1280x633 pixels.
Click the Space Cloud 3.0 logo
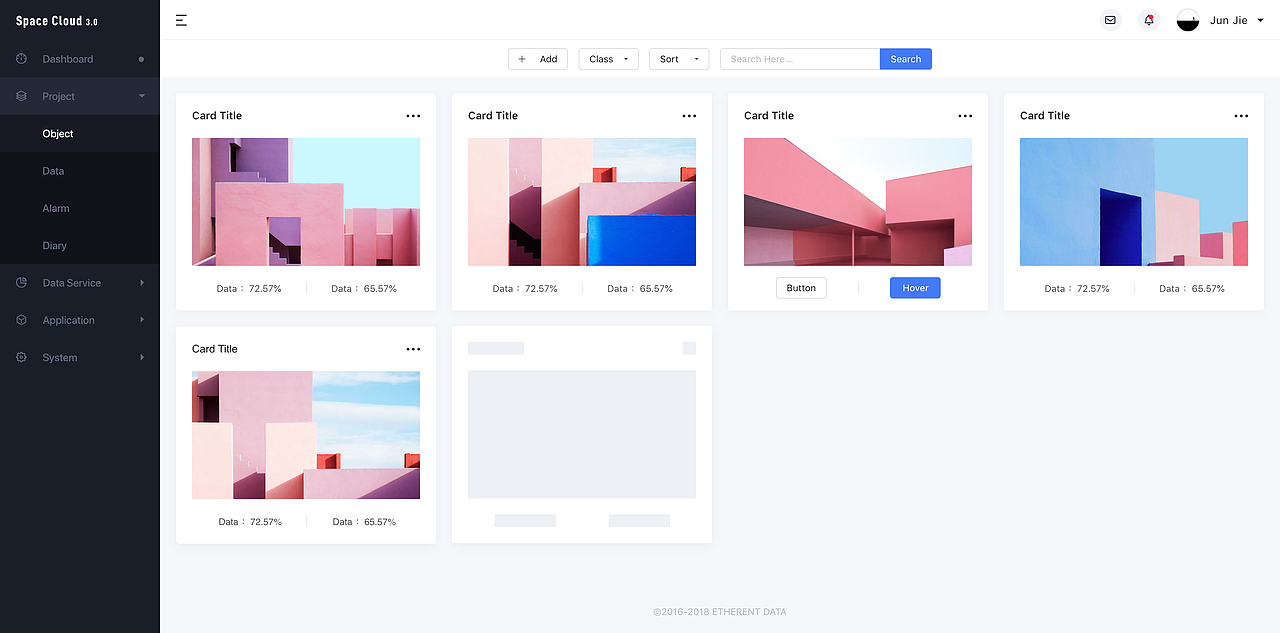[57, 21]
